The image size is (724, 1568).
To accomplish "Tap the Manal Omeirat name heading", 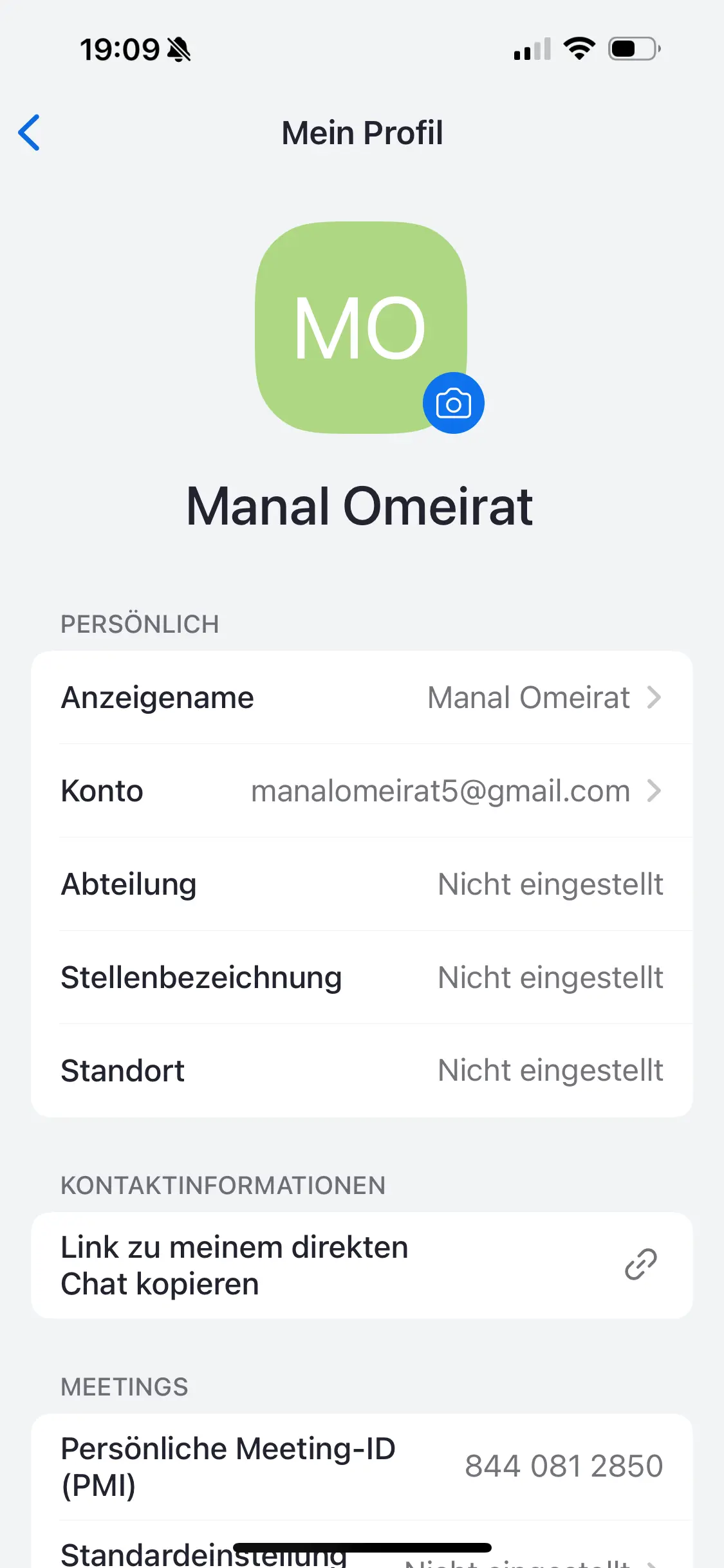I will click(360, 507).
